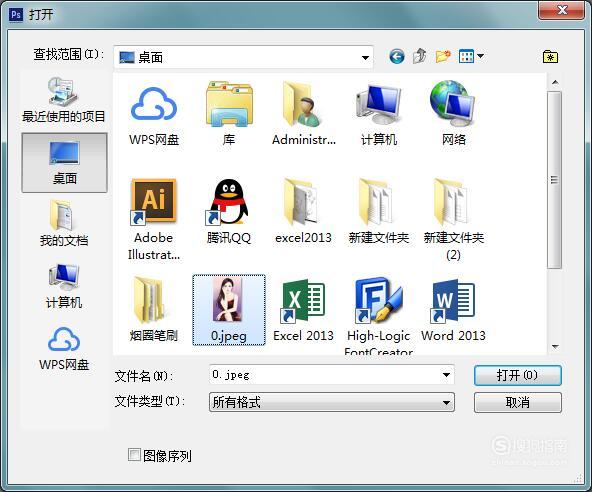Image resolution: width=592 pixels, height=492 pixels.
Task: Click the favorites folder star icon
Action: click(550, 57)
